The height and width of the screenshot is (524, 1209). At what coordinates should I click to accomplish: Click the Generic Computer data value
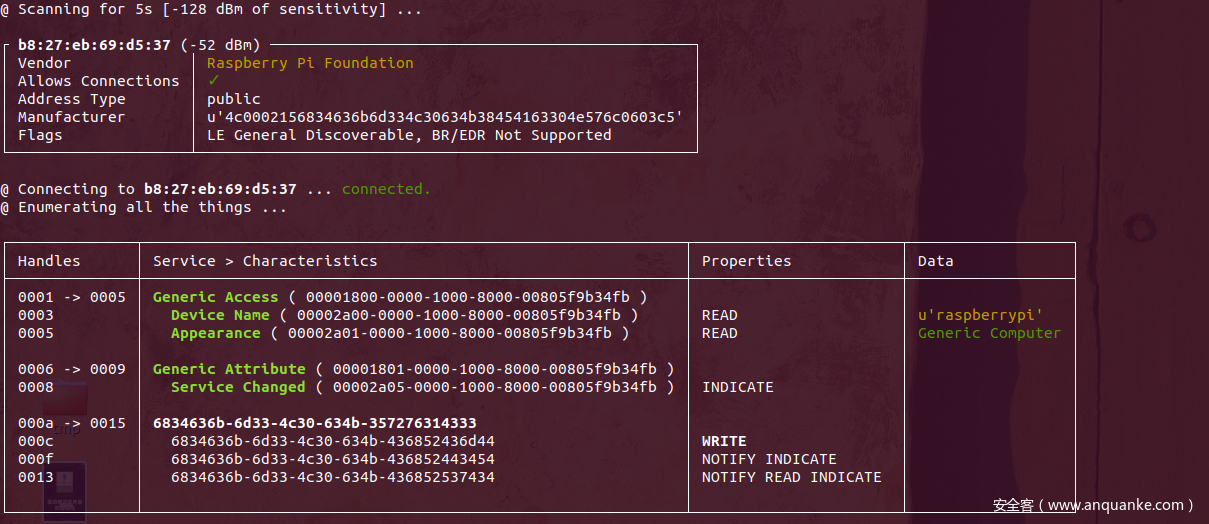[x=989, y=333]
